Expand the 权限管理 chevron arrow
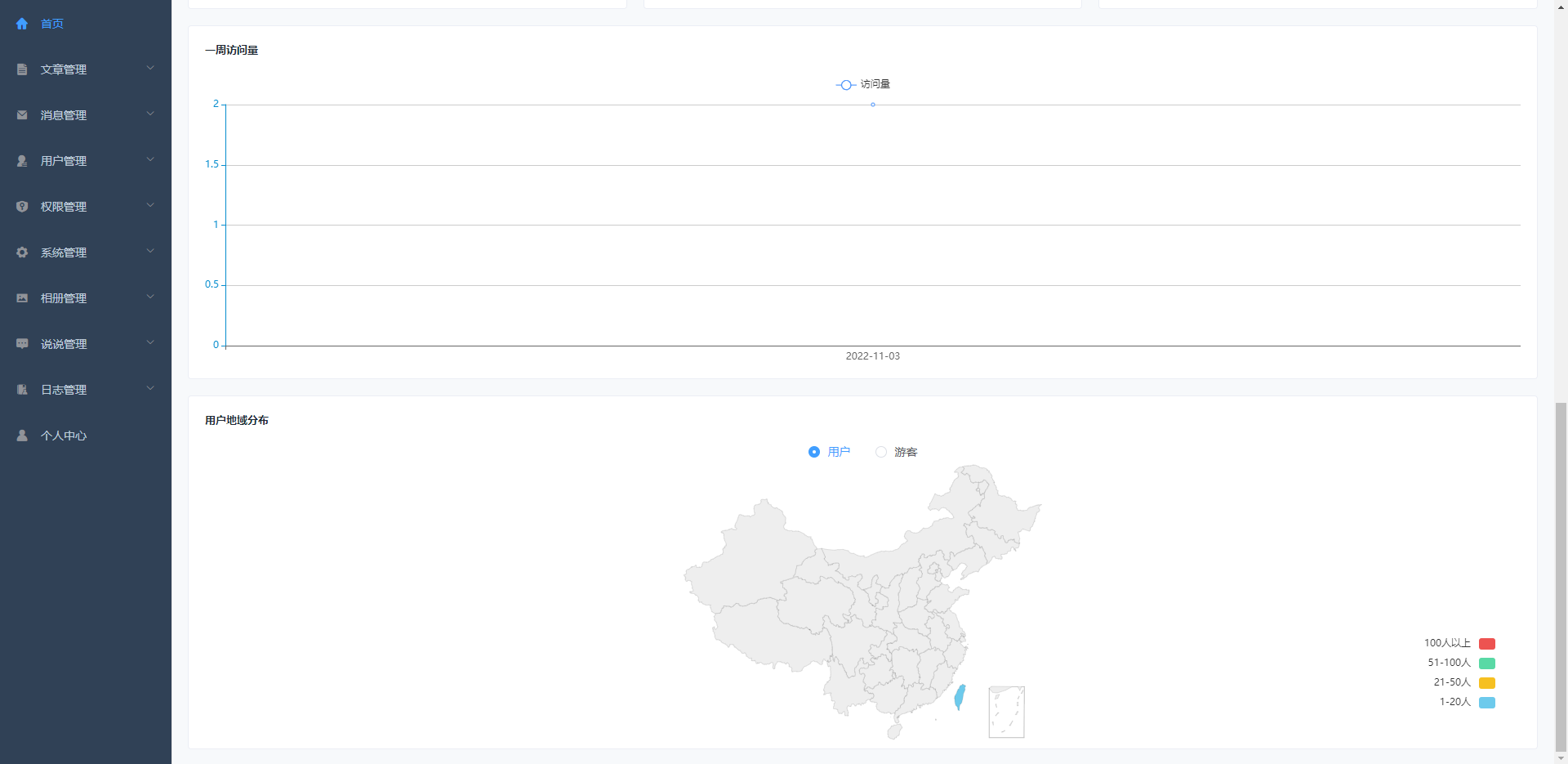The image size is (1568, 764). pos(150,206)
